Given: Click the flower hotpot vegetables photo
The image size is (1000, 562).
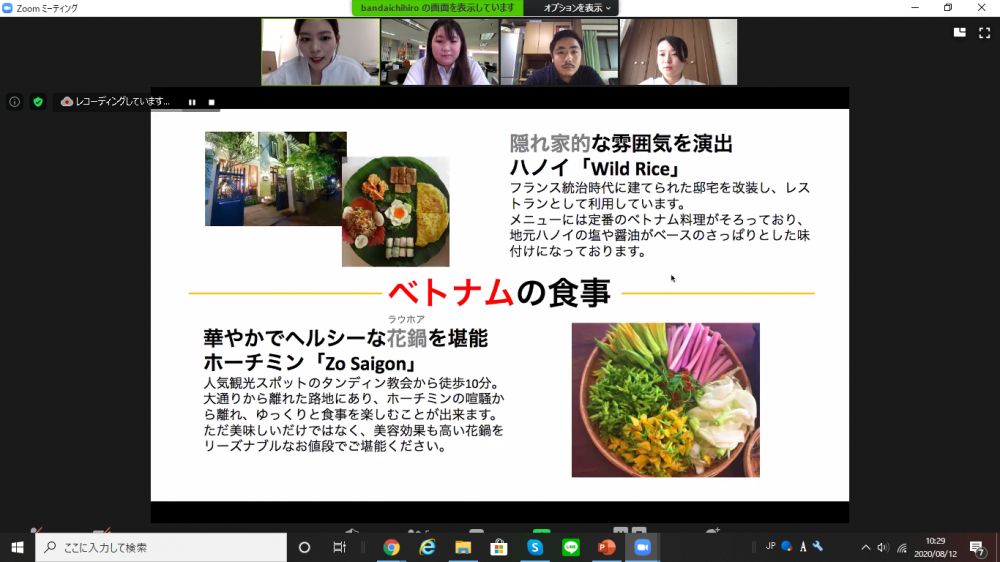Looking at the screenshot, I should pyautogui.click(x=665, y=400).
